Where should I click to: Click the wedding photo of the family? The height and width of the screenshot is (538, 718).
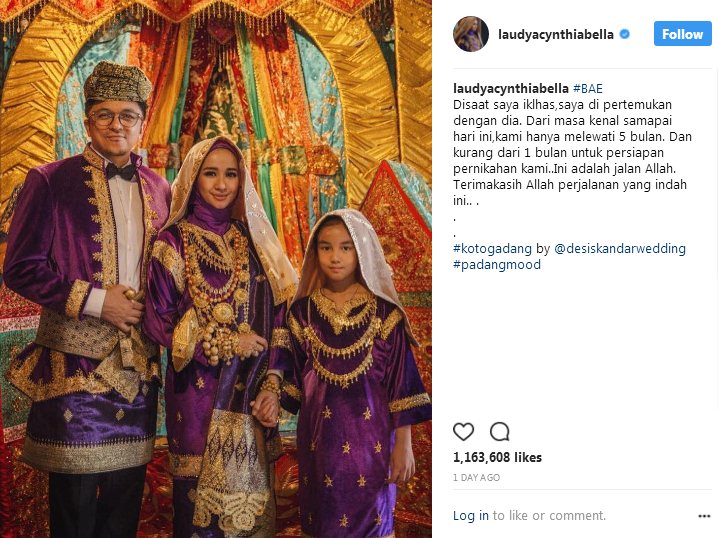coord(216,269)
